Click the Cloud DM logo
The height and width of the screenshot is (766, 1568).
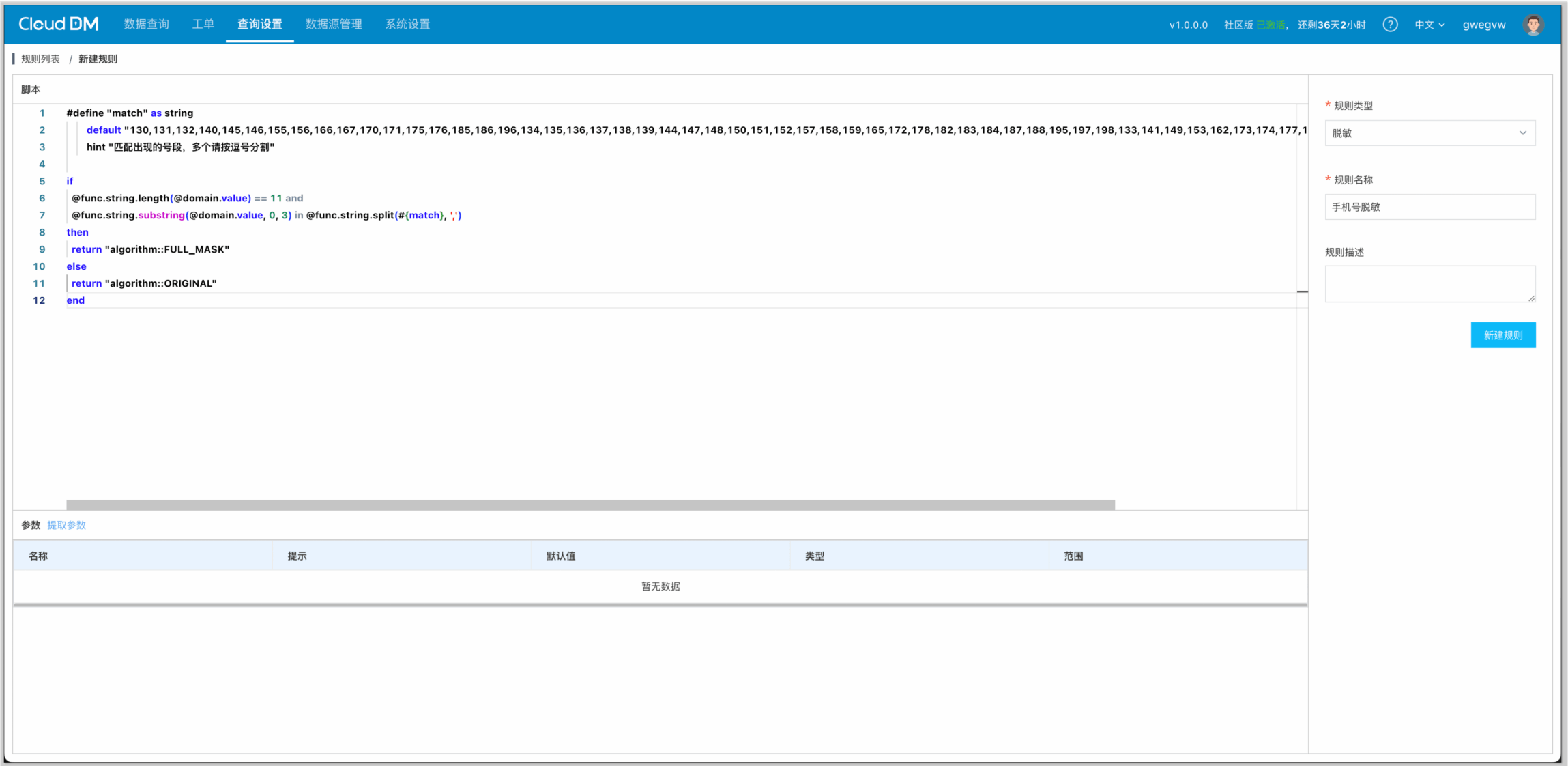59,24
